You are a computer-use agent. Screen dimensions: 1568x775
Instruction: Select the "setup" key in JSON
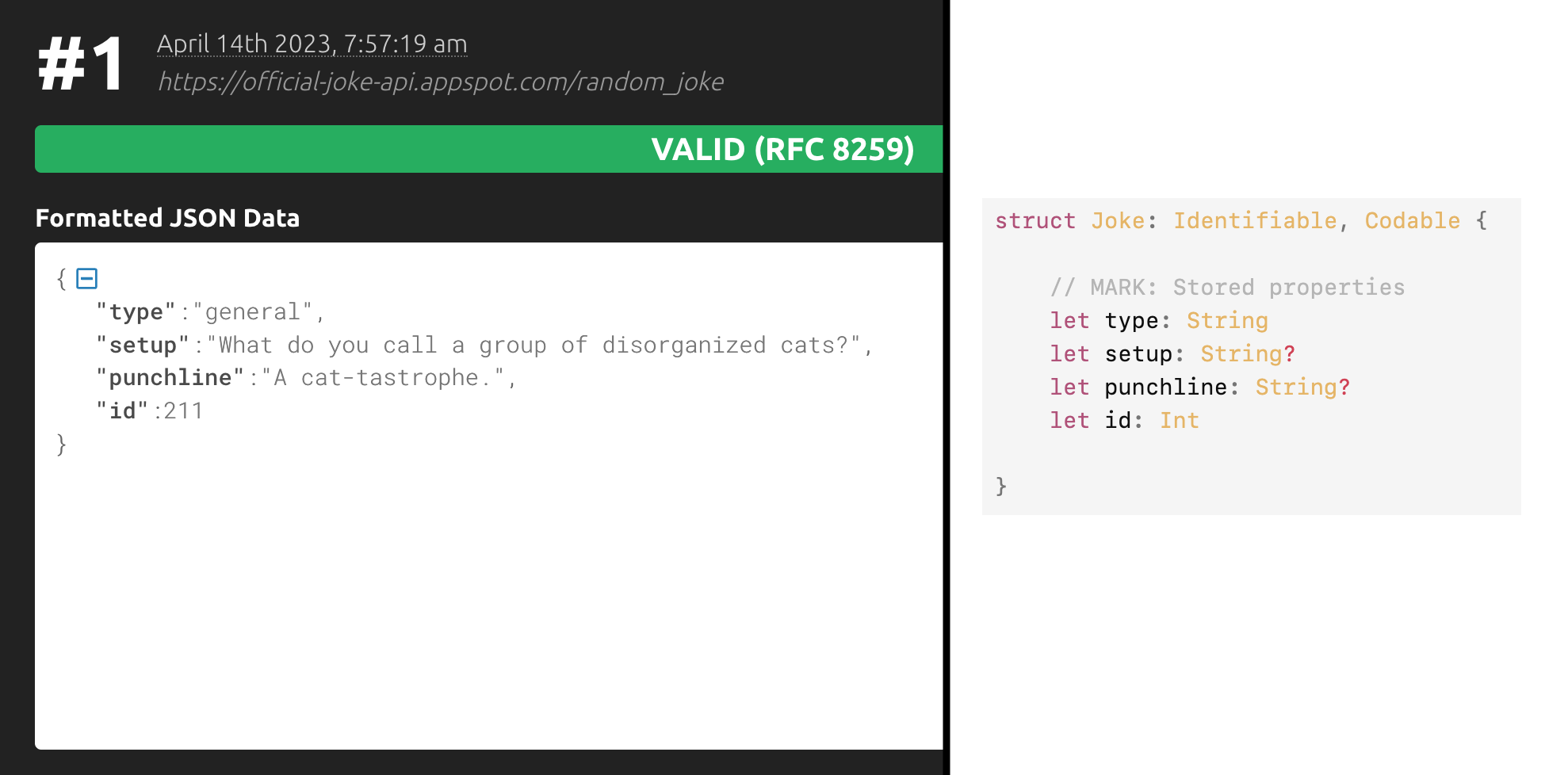[143, 346]
